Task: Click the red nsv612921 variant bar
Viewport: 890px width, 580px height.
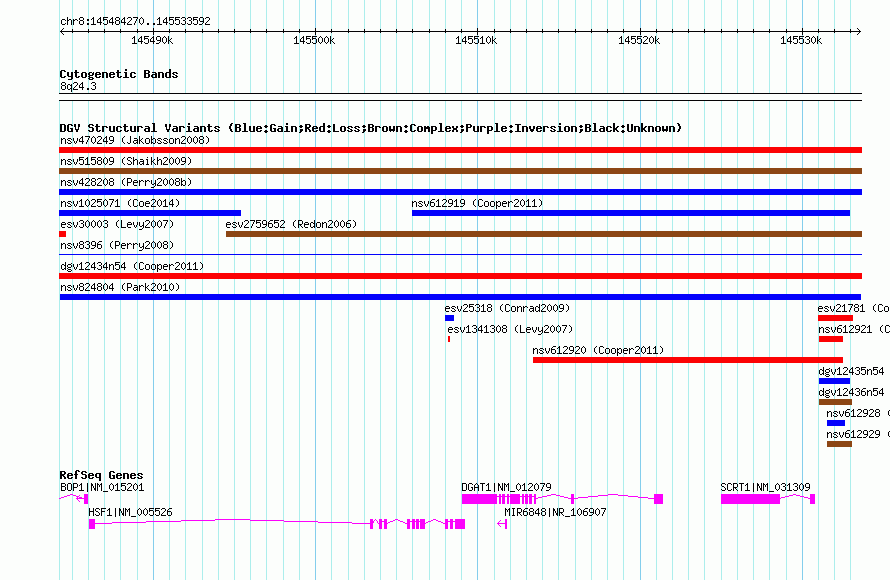Action: 831,339
